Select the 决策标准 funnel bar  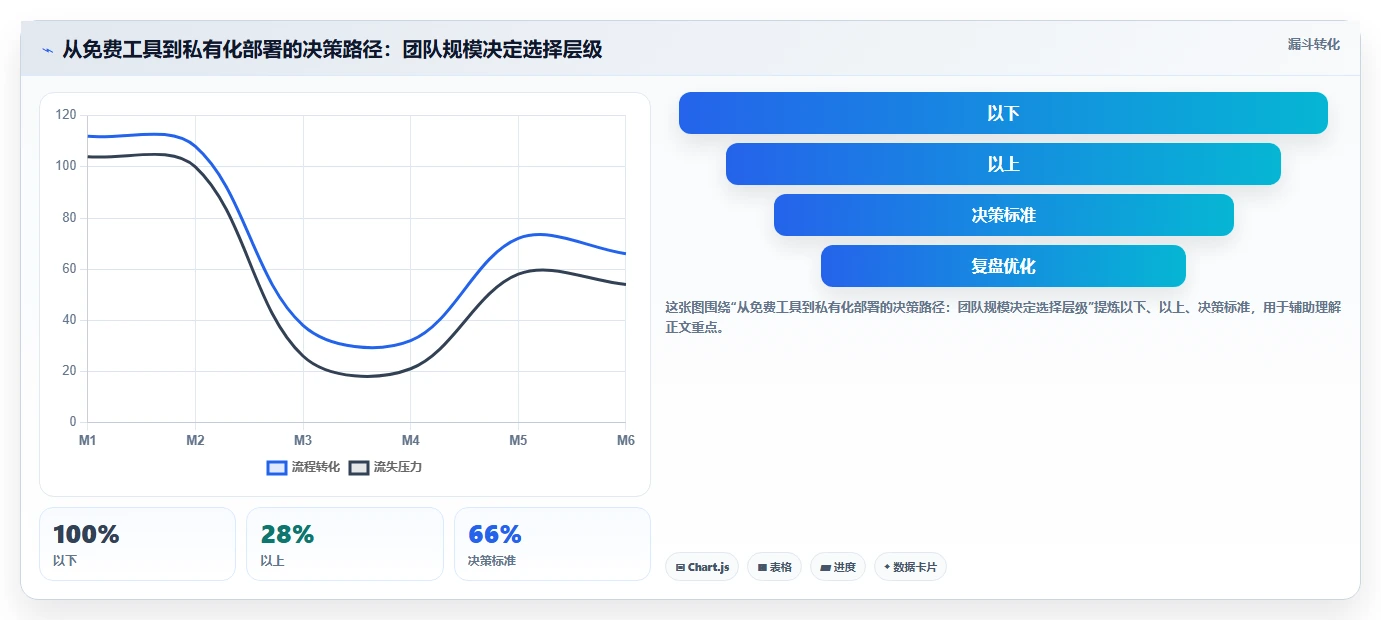point(1003,215)
